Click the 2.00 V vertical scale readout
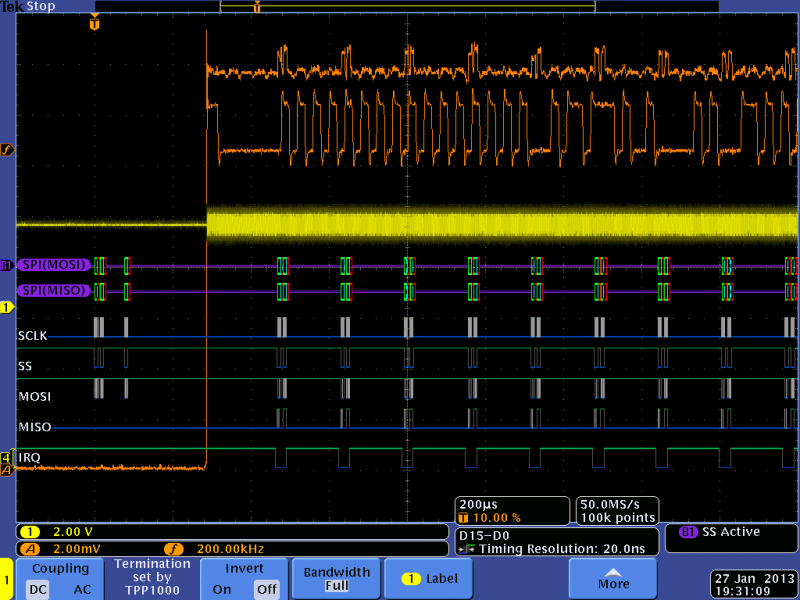The width and height of the screenshot is (800, 600). tap(73, 532)
